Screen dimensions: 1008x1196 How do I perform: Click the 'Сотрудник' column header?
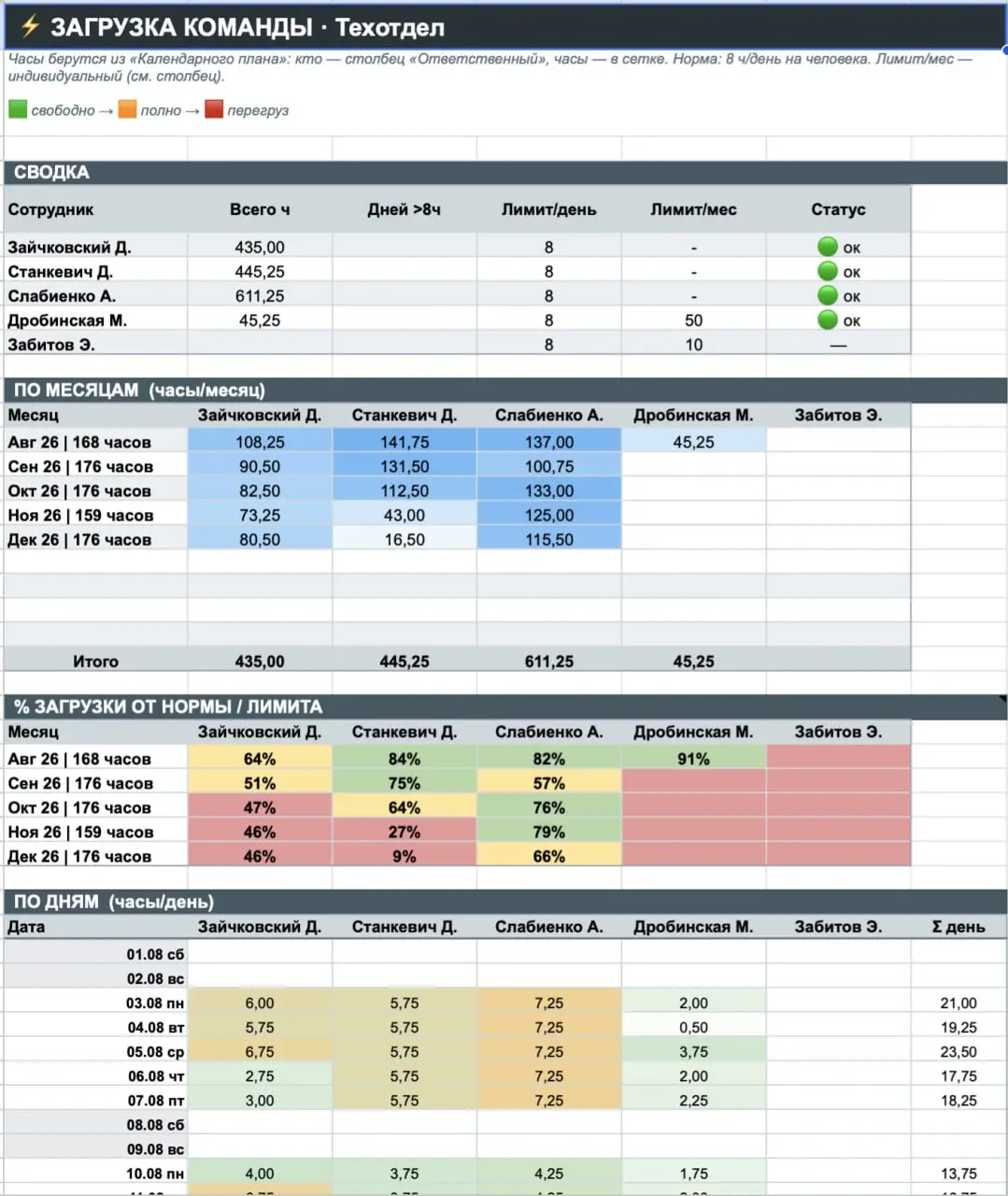(95, 209)
